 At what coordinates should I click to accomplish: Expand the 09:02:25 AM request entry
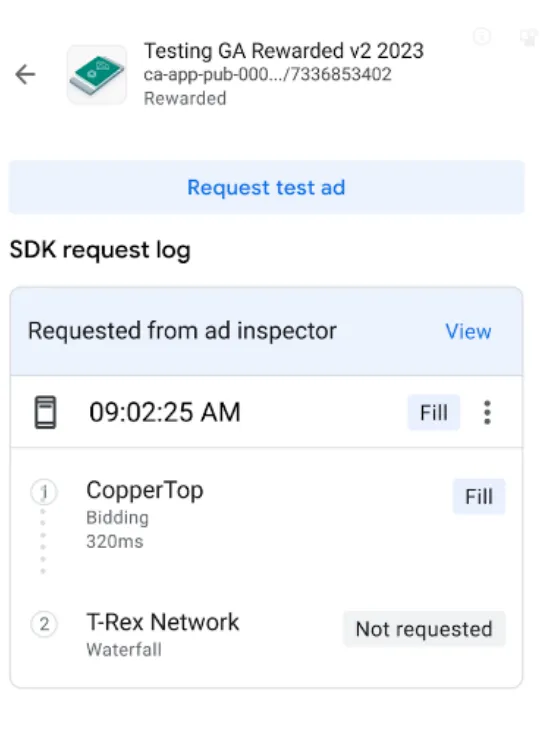(267, 412)
